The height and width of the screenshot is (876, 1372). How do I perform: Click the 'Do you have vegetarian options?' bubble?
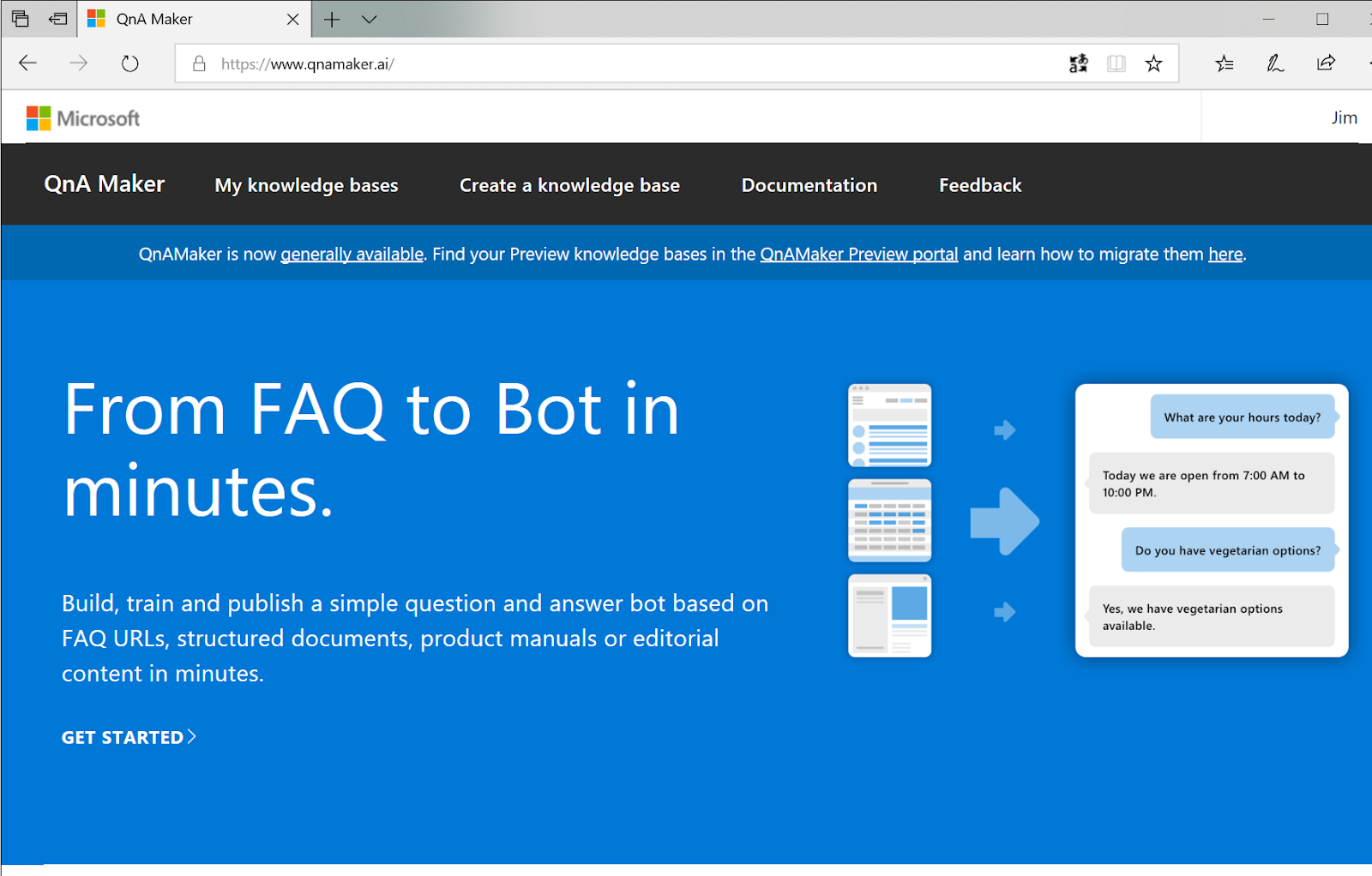(1228, 549)
